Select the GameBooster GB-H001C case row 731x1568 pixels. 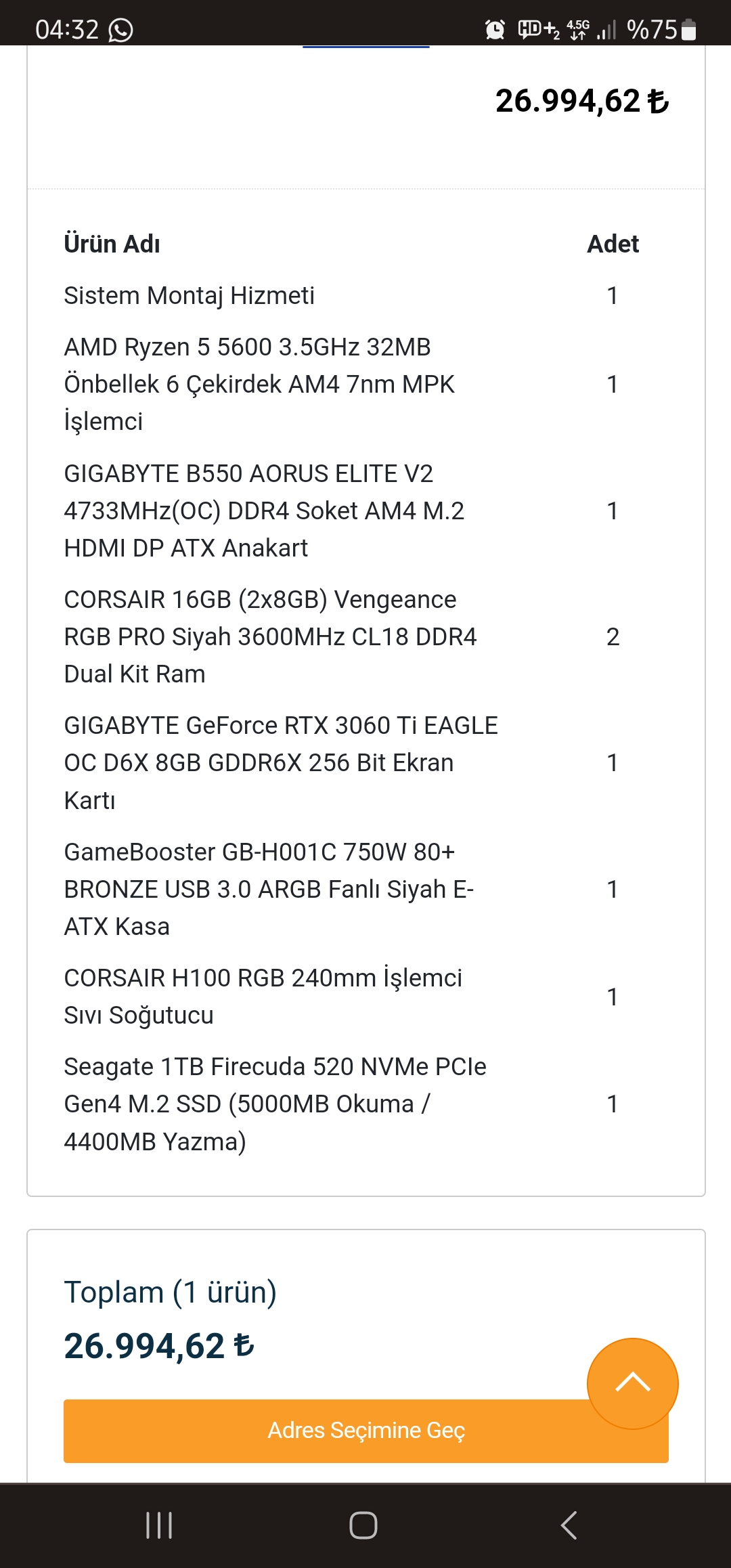point(268,889)
